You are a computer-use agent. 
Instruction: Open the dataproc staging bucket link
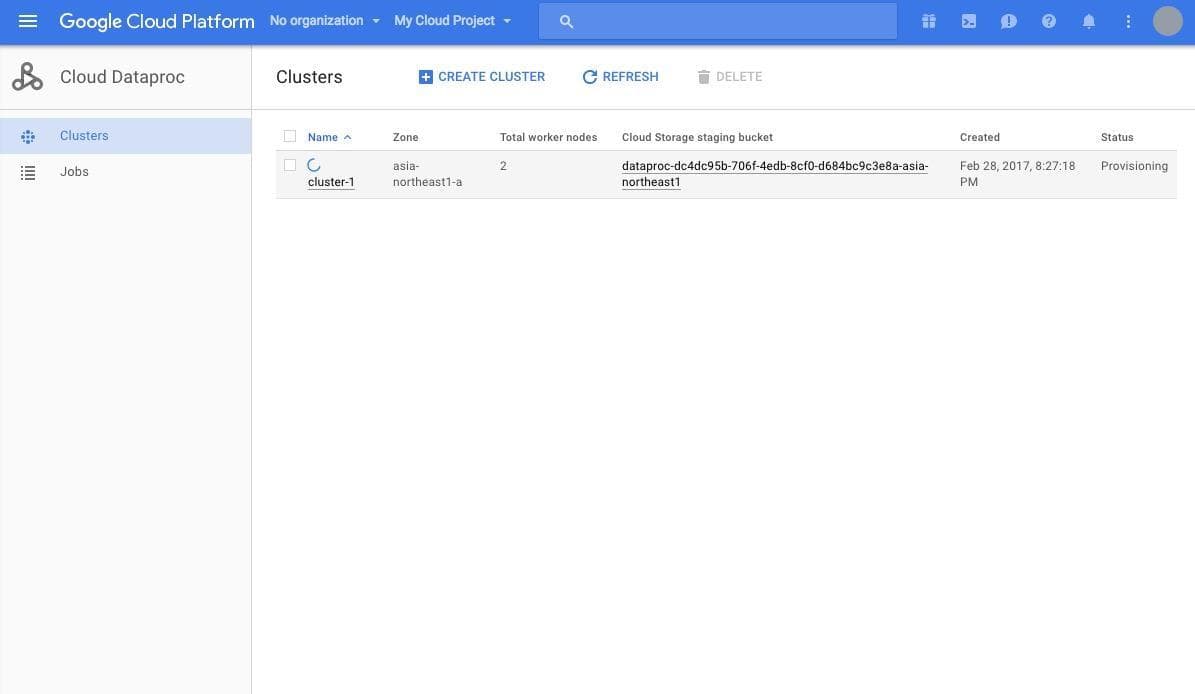(x=774, y=174)
